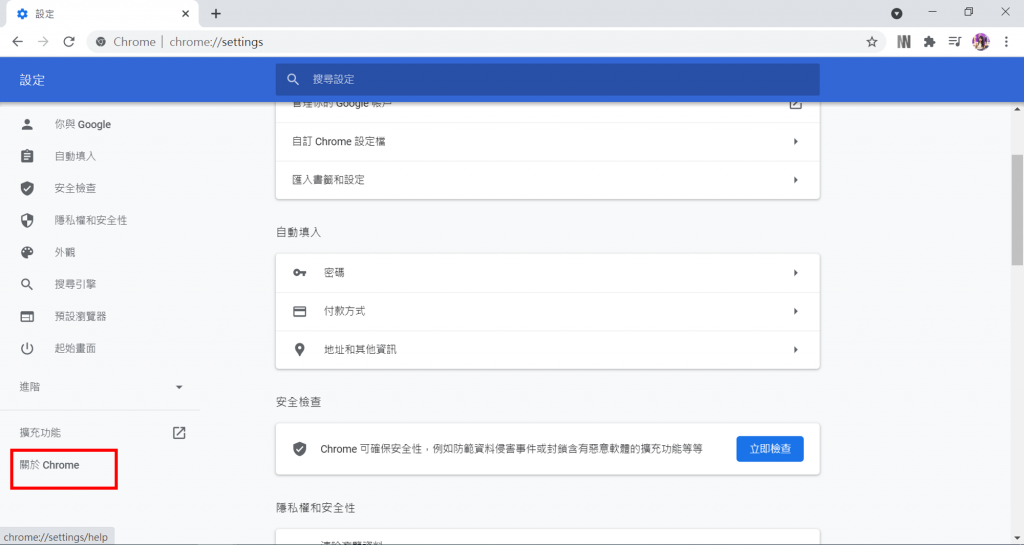Open 匯入書籤和設定 row

[547, 180]
